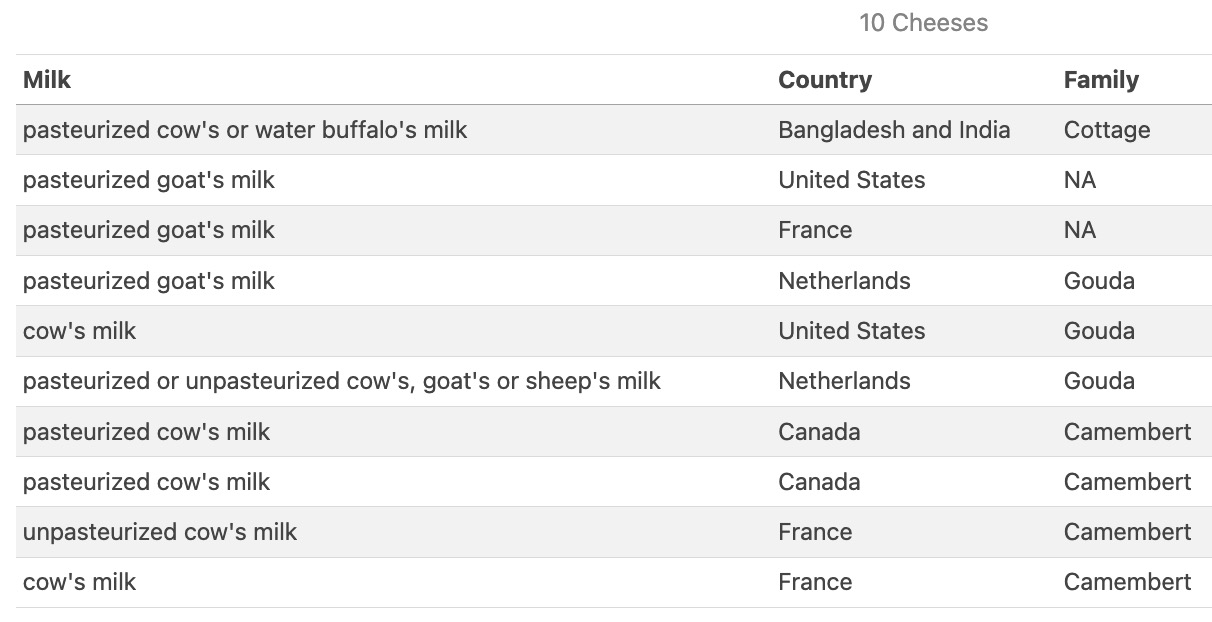This screenshot has height=622, width=1212.
Task: Select the first United States cell
Action: tap(852, 180)
